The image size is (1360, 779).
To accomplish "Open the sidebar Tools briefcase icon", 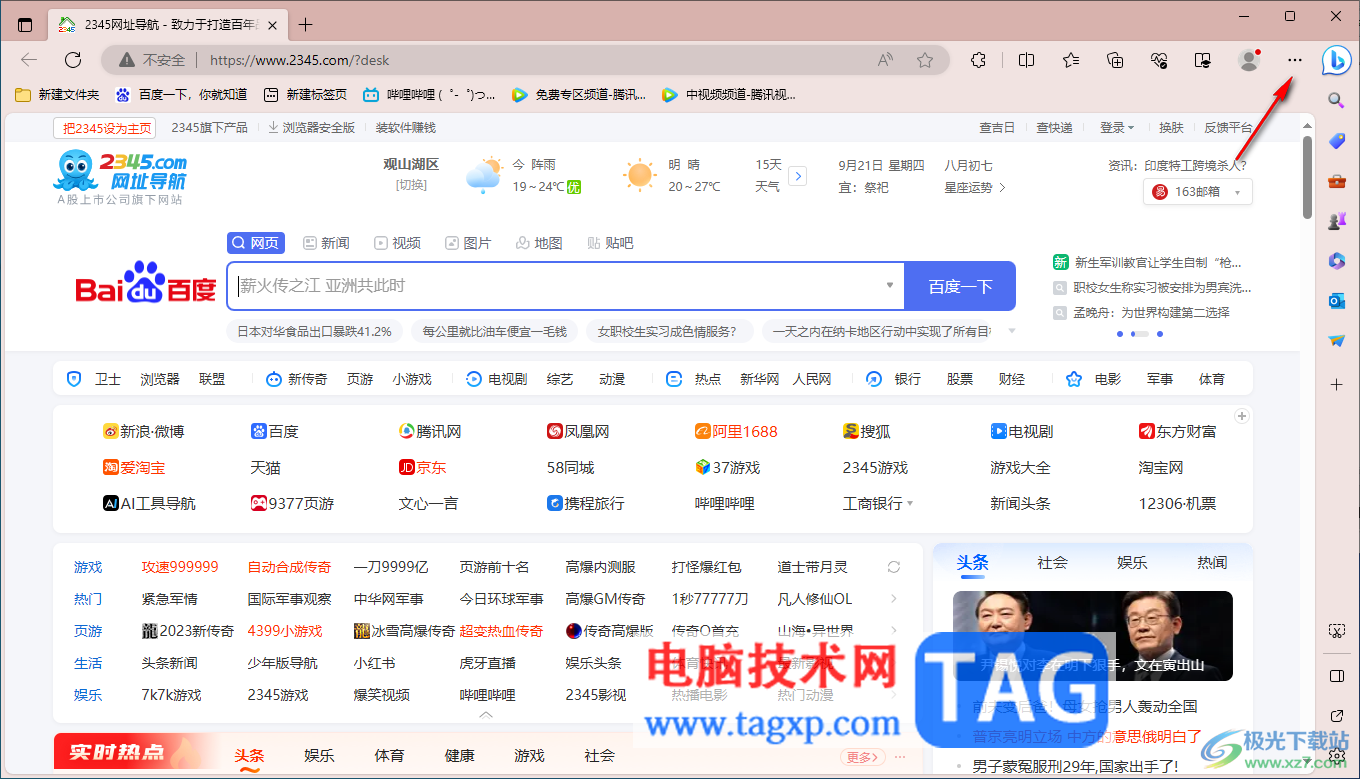I will [x=1337, y=181].
